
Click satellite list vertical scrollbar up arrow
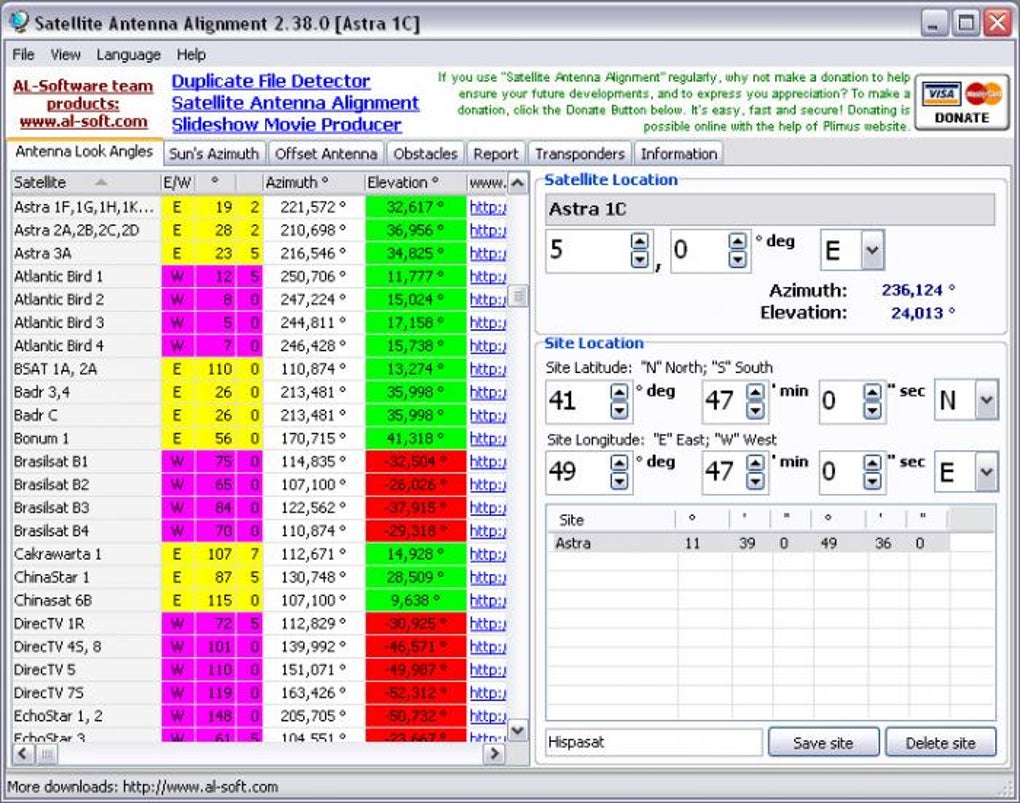coord(518,183)
